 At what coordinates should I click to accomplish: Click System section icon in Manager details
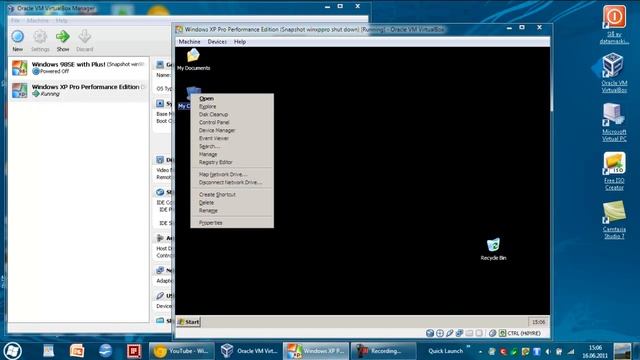pos(160,104)
